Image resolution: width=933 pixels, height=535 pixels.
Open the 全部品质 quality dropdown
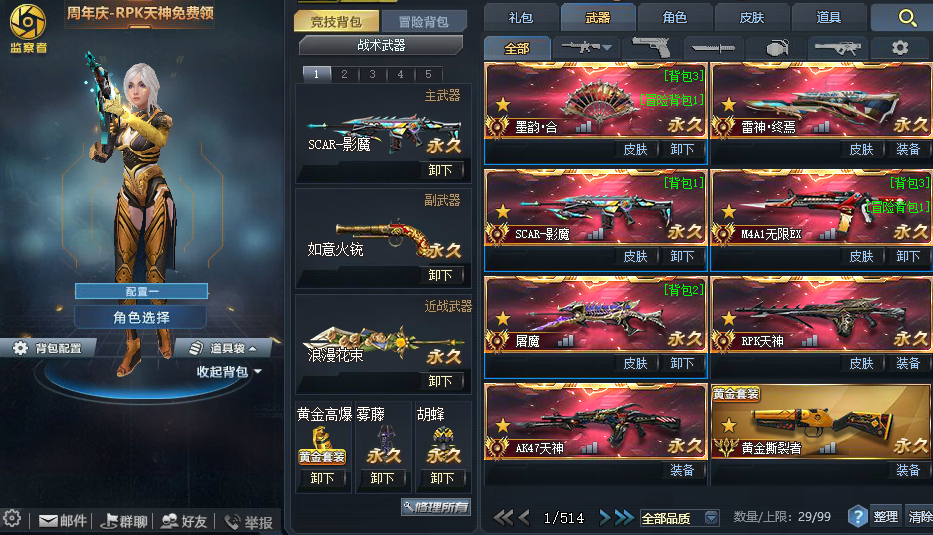coord(680,518)
